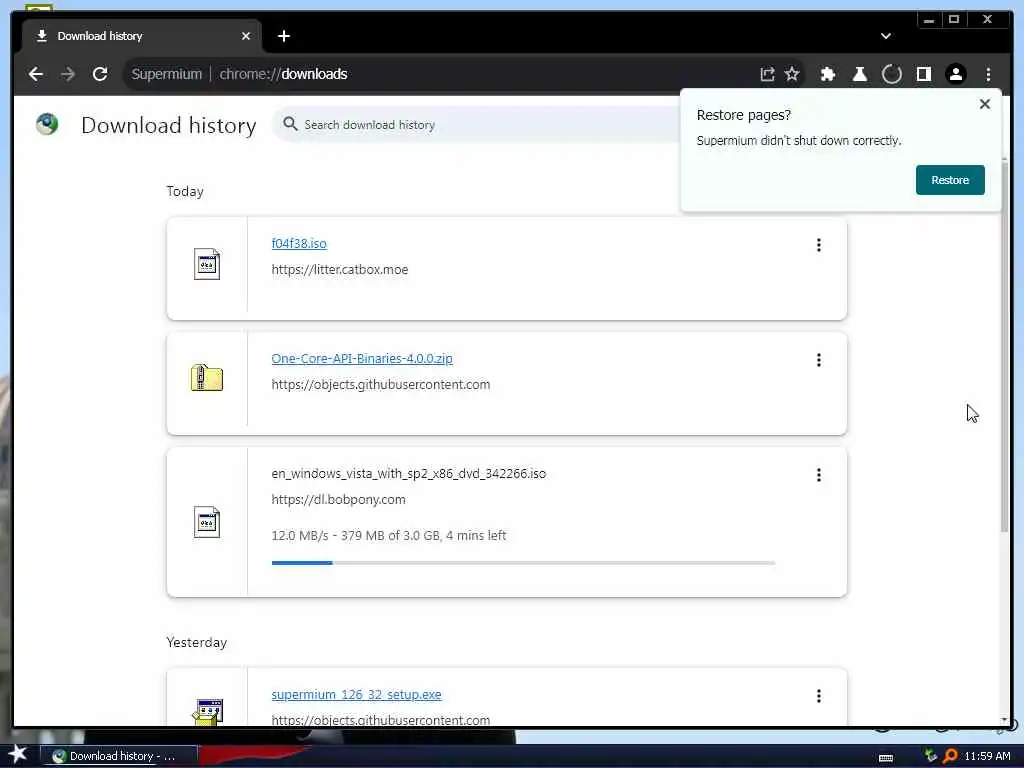This screenshot has width=1024, height=768.
Task: Open supermium_126_32_setup.exe link
Action: click(x=357, y=694)
